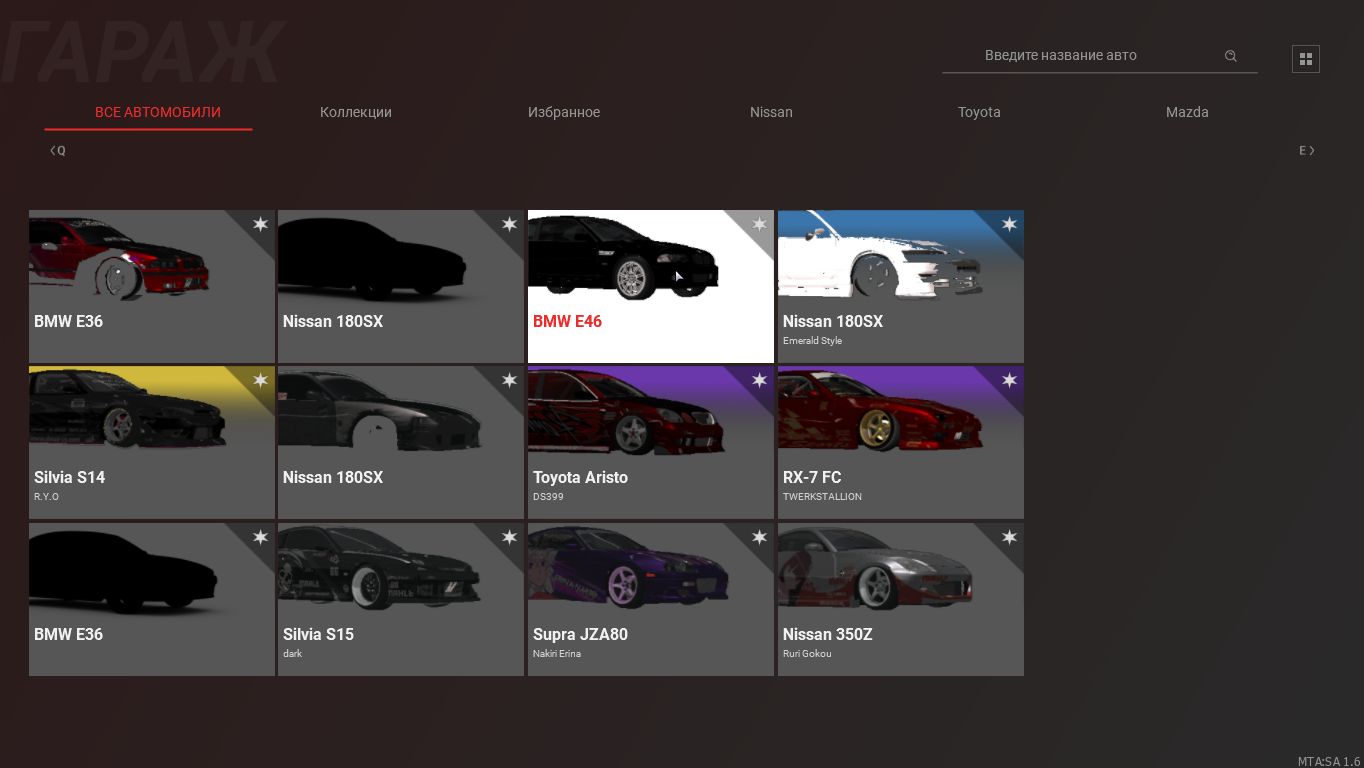Switch to the ВСЕ АВТОМОБИЛИ tab

click(x=158, y=112)
